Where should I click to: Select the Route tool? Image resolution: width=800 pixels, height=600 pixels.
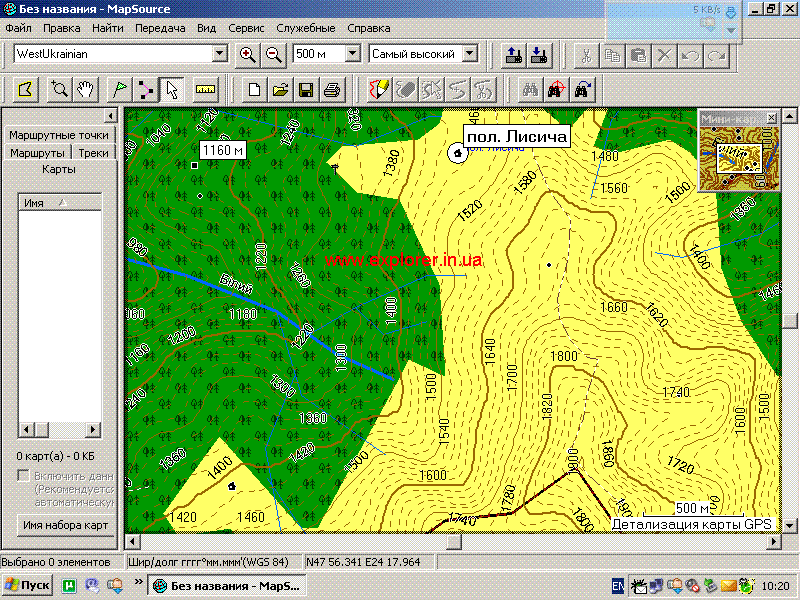[146, 89]
